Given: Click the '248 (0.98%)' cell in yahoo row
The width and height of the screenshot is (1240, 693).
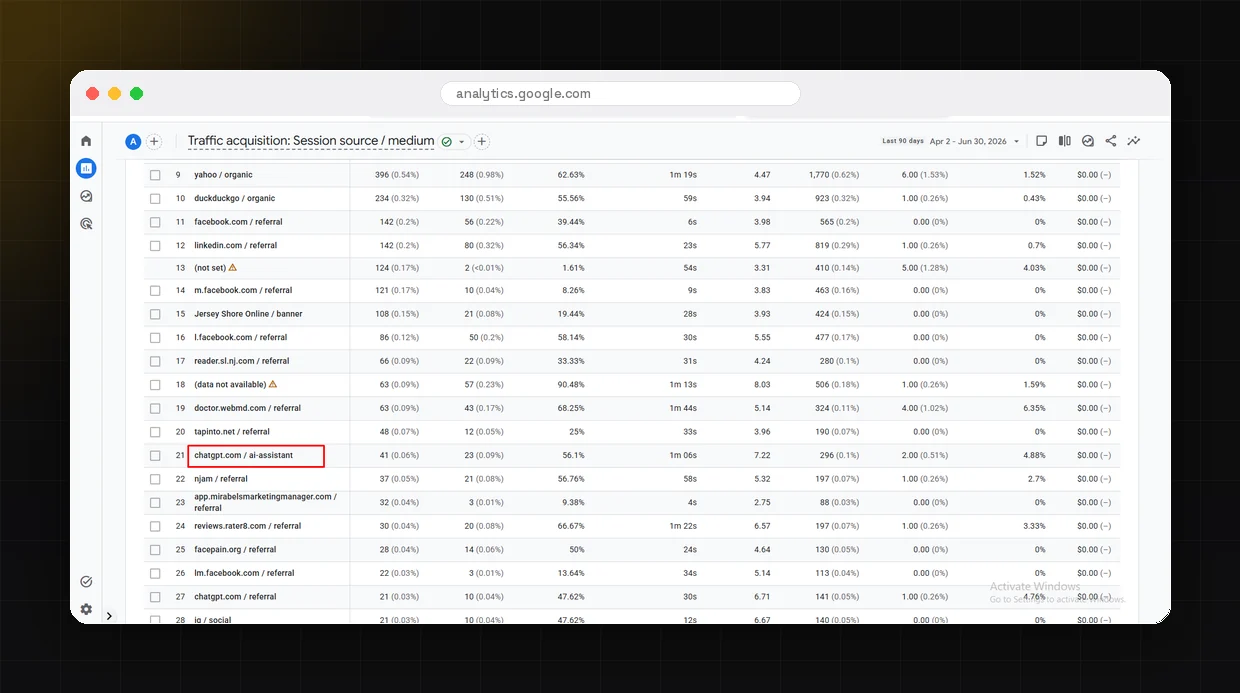Looking at the screenshot, I should tap(482, 175).
